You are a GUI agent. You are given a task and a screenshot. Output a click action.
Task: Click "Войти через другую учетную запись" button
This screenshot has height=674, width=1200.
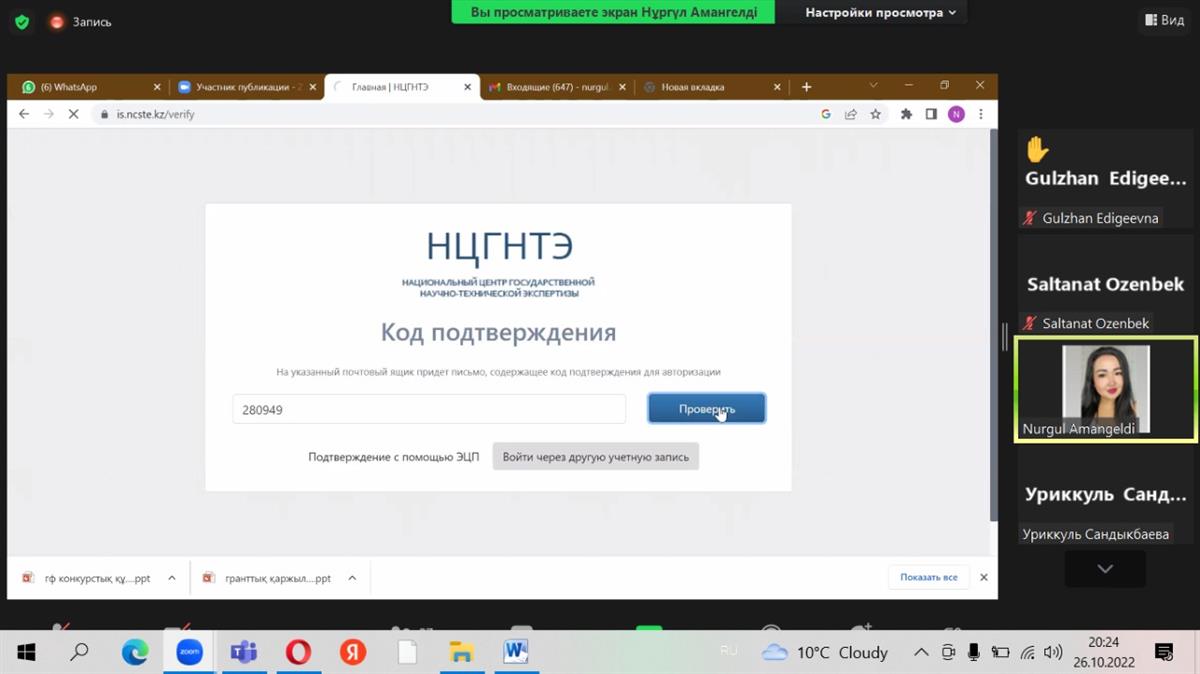click(x=595, y=457)
